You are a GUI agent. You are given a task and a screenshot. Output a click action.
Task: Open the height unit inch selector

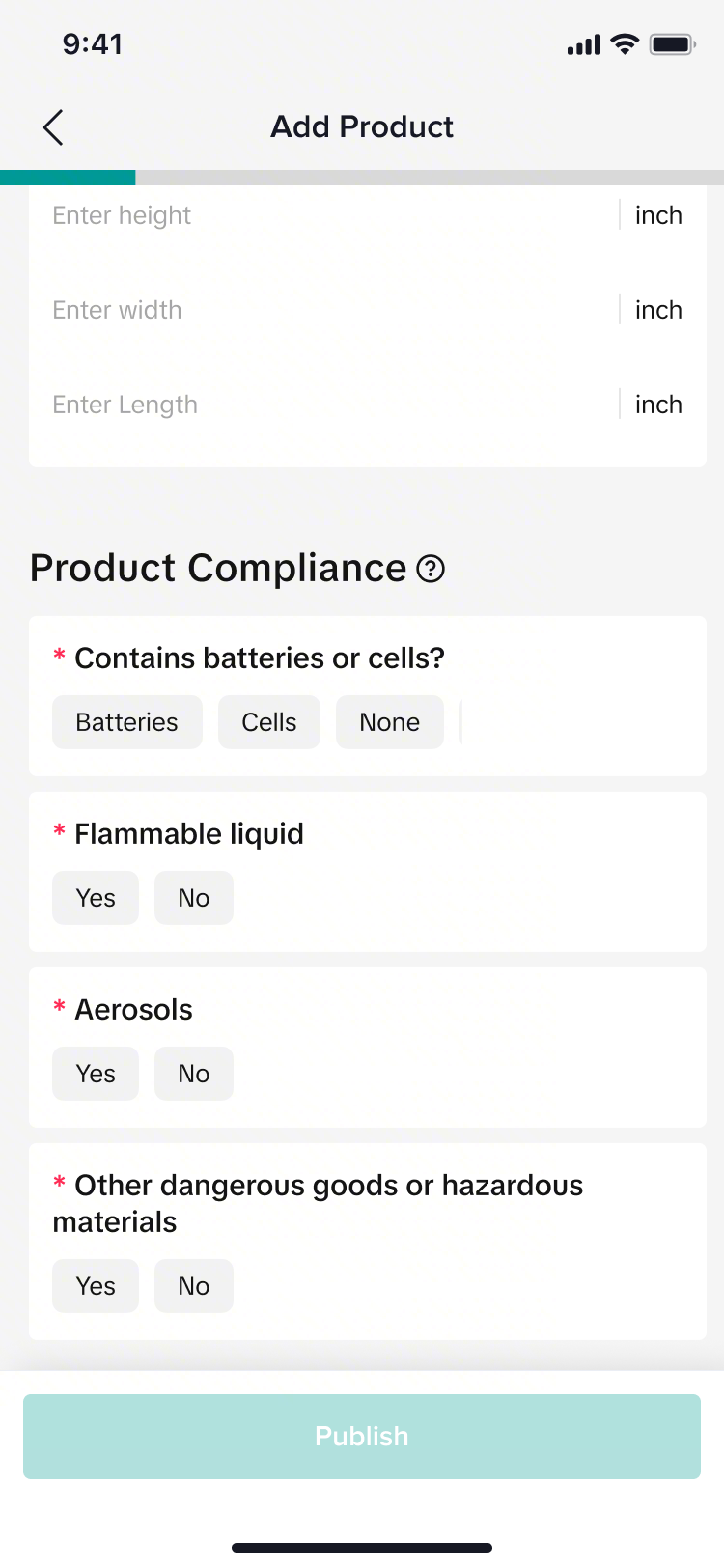click(x=658, y=215)
